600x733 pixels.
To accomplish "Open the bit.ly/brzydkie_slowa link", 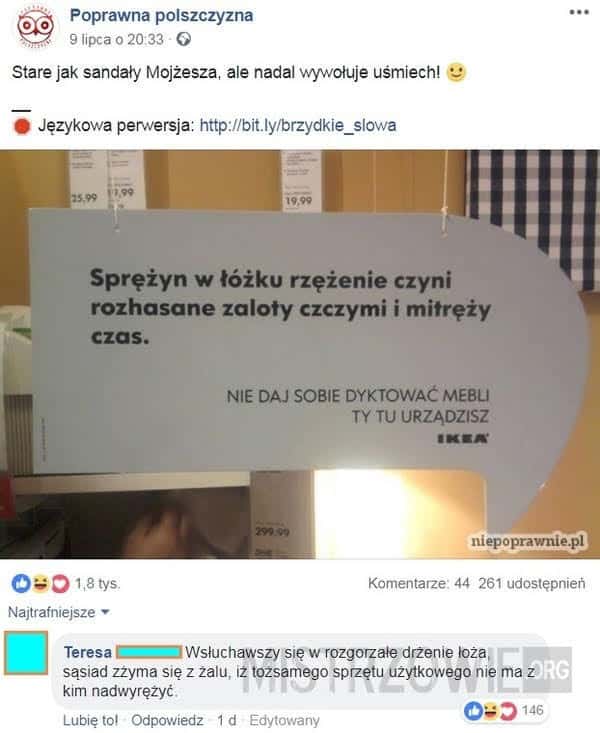I will tap(298, 125).
